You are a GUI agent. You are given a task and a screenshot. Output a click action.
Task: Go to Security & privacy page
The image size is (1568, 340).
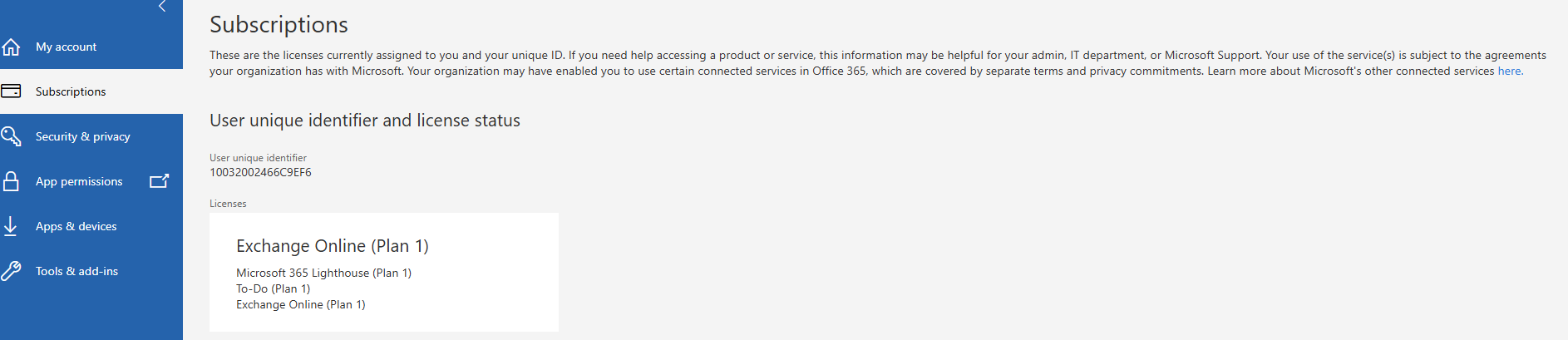tap(82, 136)
